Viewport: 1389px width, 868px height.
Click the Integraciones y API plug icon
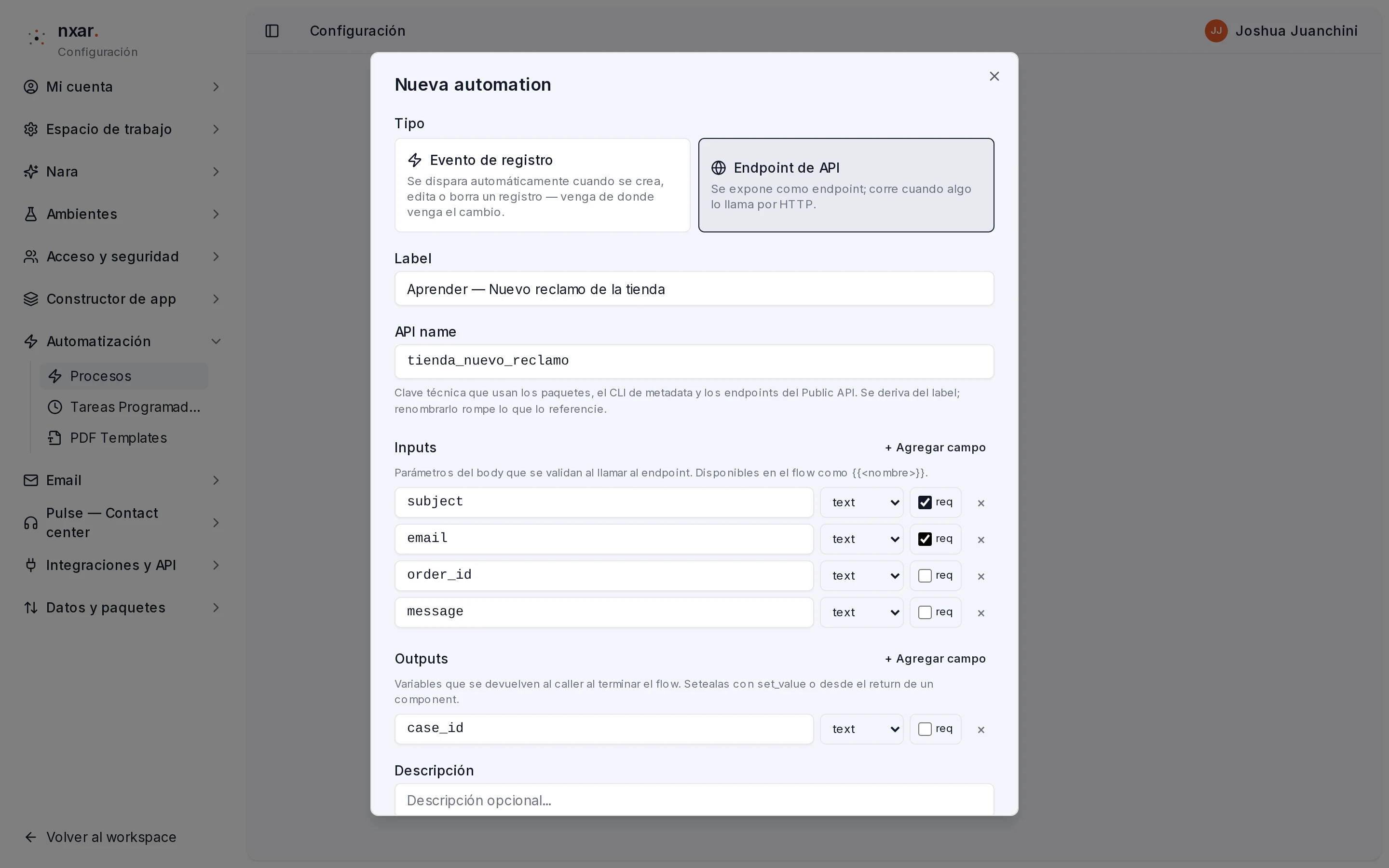click(31, 566)
